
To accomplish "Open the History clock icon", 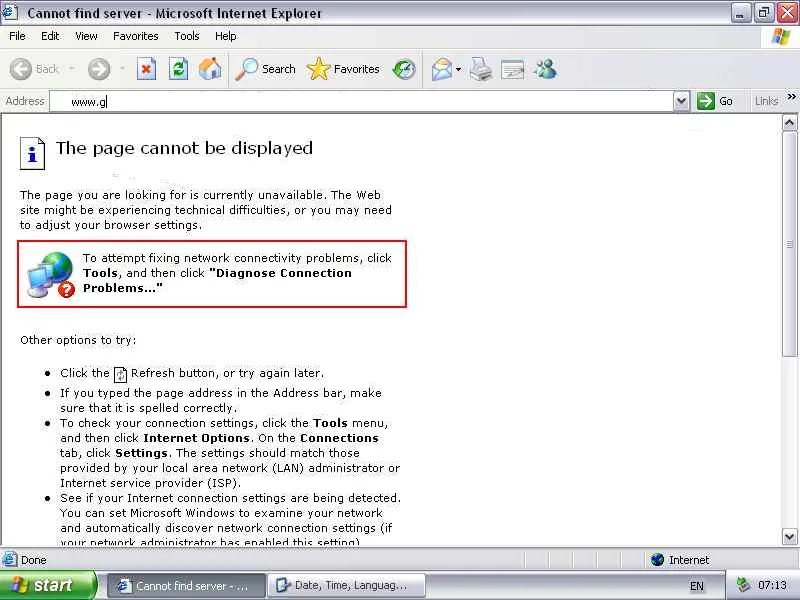I will [x=404, y=69].
